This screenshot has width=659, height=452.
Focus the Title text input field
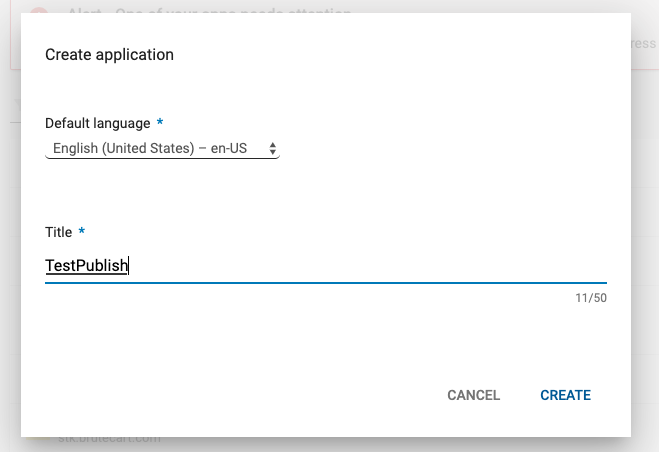(325, 266)
